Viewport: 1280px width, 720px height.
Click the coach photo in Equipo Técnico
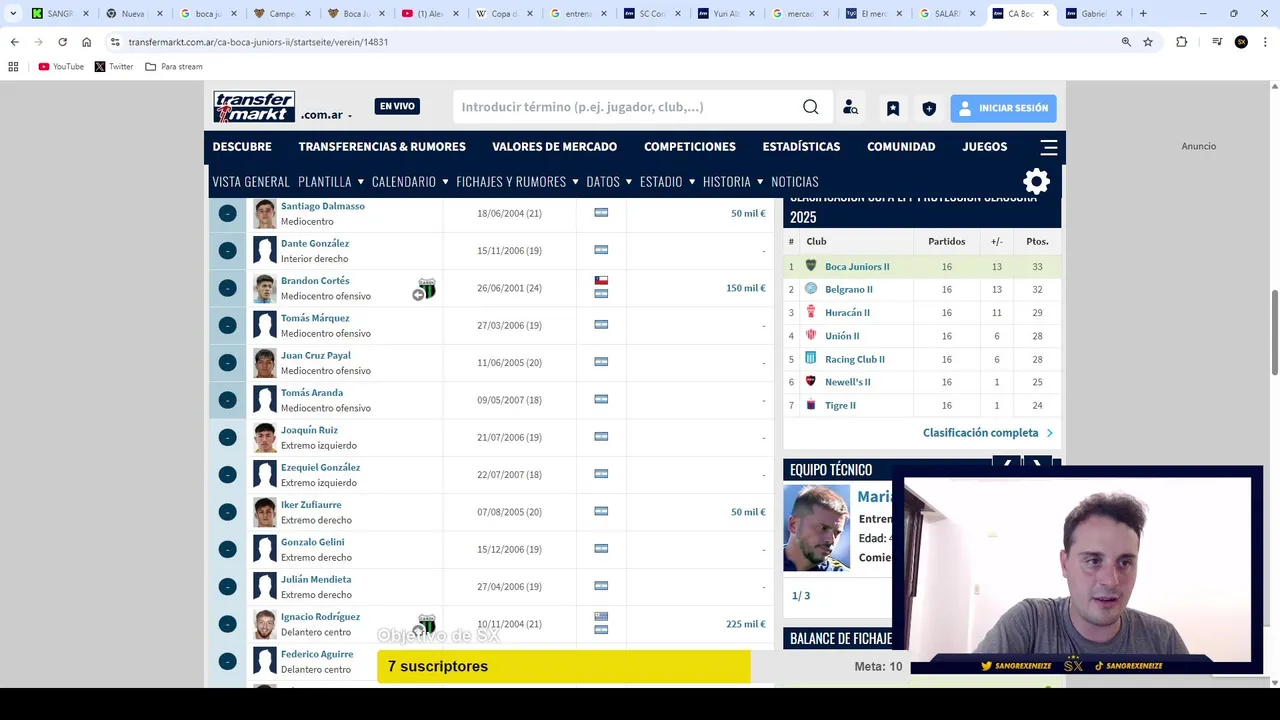816,528
